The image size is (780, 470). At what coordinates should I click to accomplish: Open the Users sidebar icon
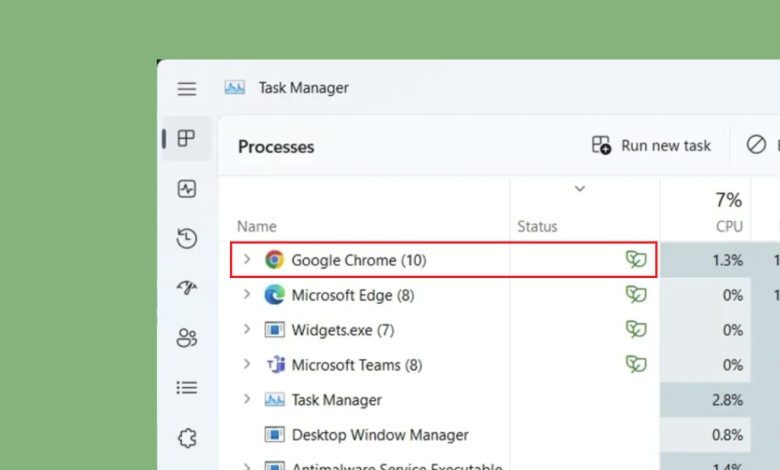tap(187, 338)
